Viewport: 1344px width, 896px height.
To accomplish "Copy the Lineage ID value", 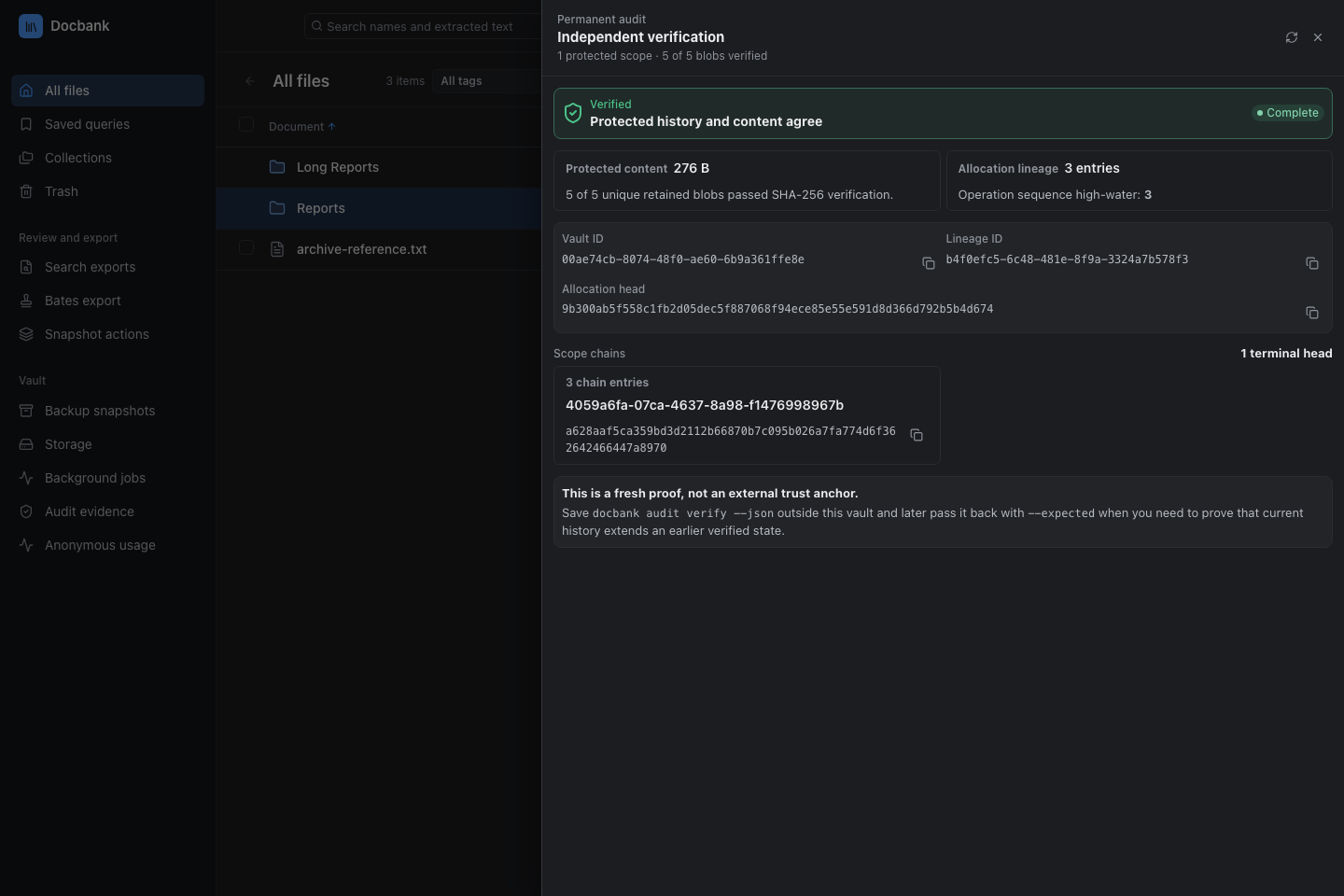I will (1312, 263).
